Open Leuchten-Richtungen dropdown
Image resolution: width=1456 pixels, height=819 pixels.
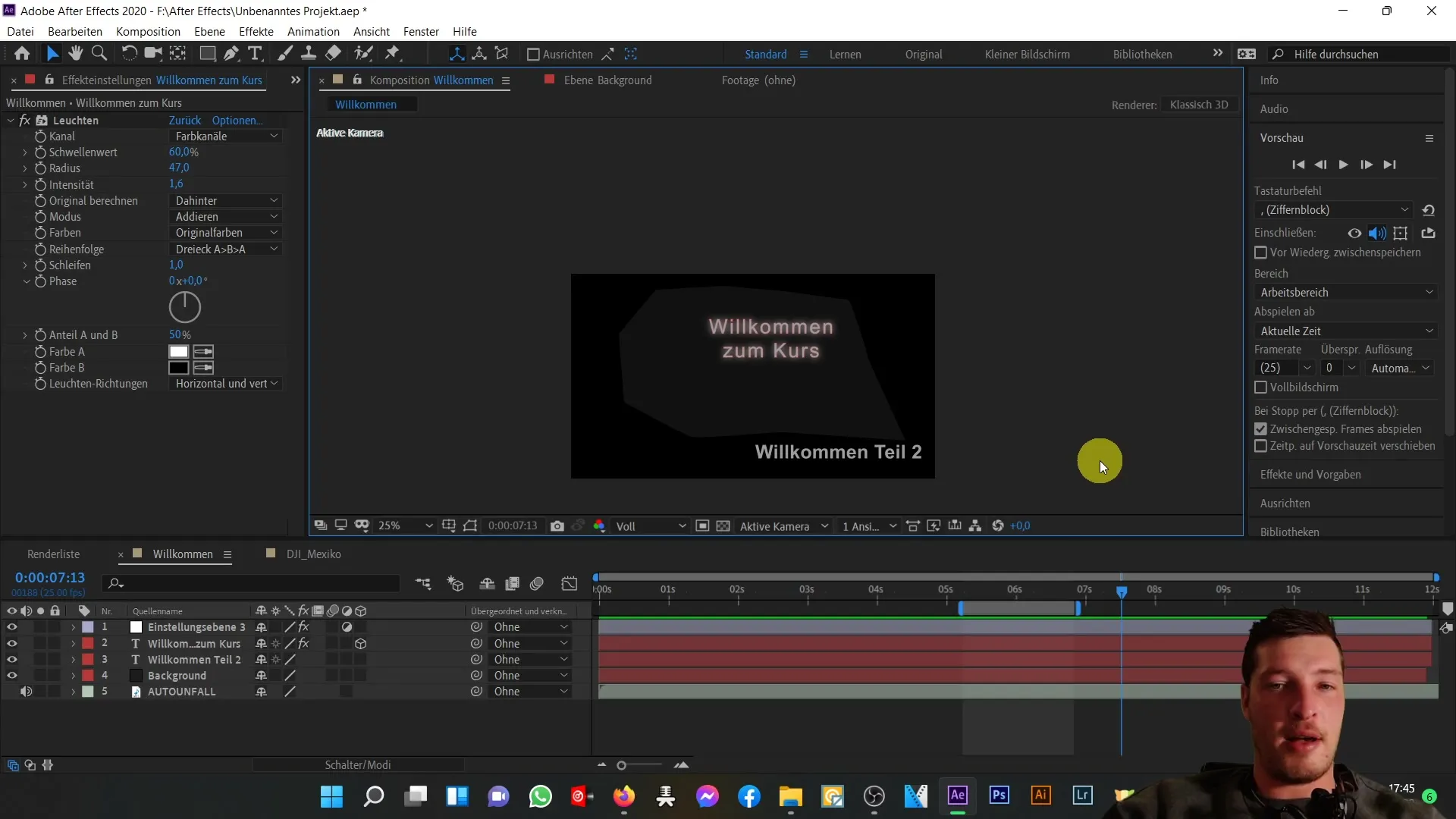pos(226,384)
